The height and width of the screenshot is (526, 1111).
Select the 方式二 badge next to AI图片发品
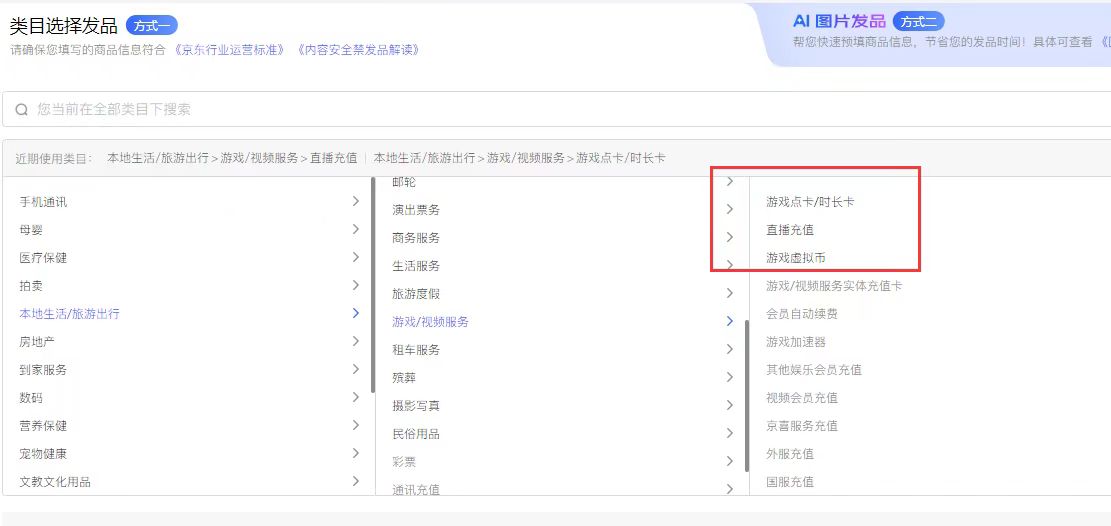918,22
